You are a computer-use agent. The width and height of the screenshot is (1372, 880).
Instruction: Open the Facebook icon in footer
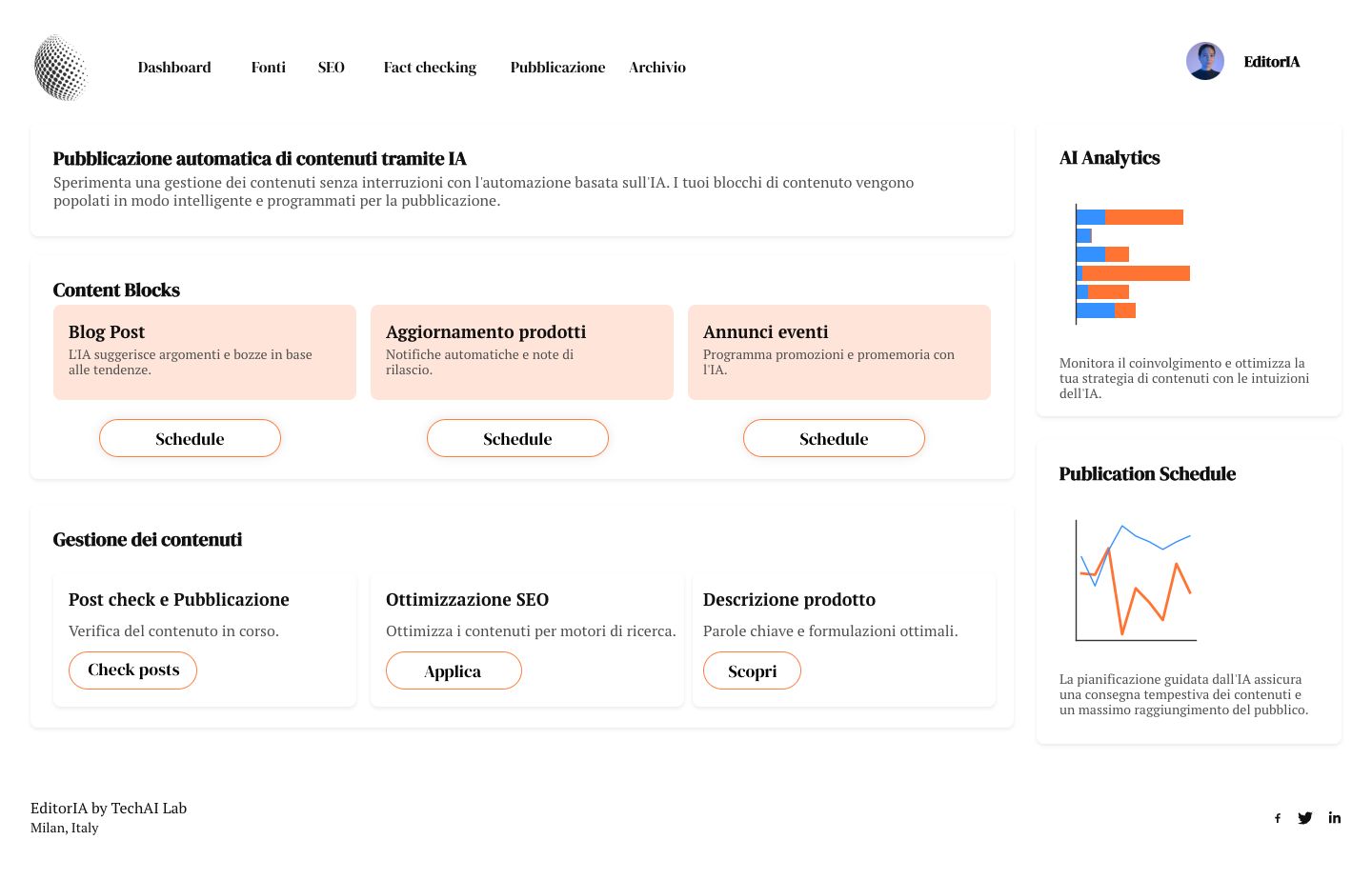coord(1278,818)
